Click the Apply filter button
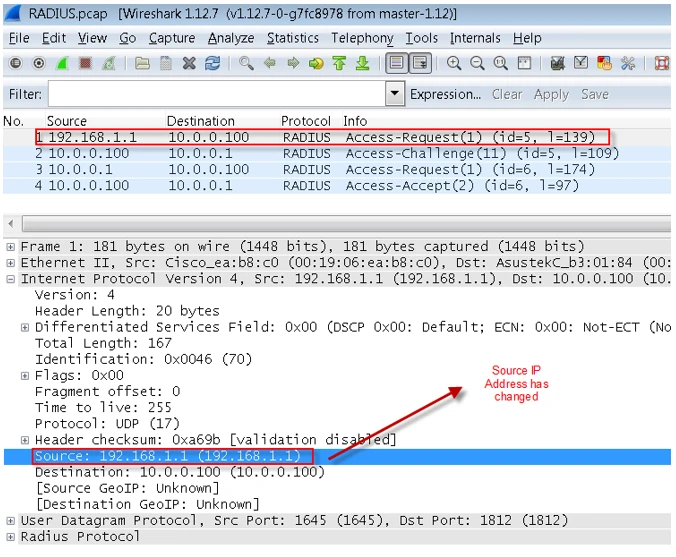 pyautogui.click(x=551, y=94)
